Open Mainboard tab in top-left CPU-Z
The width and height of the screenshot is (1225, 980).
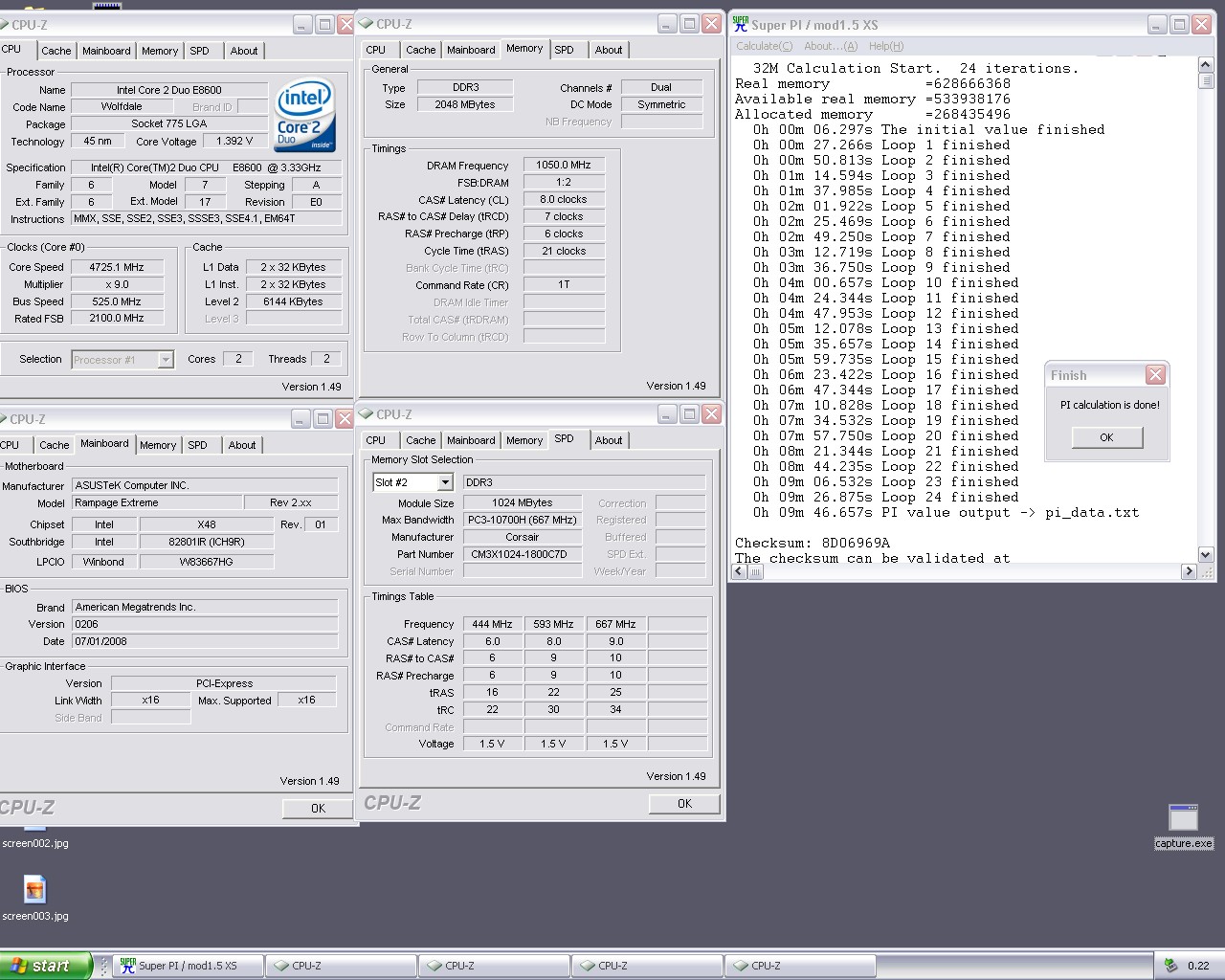(106, 51)
